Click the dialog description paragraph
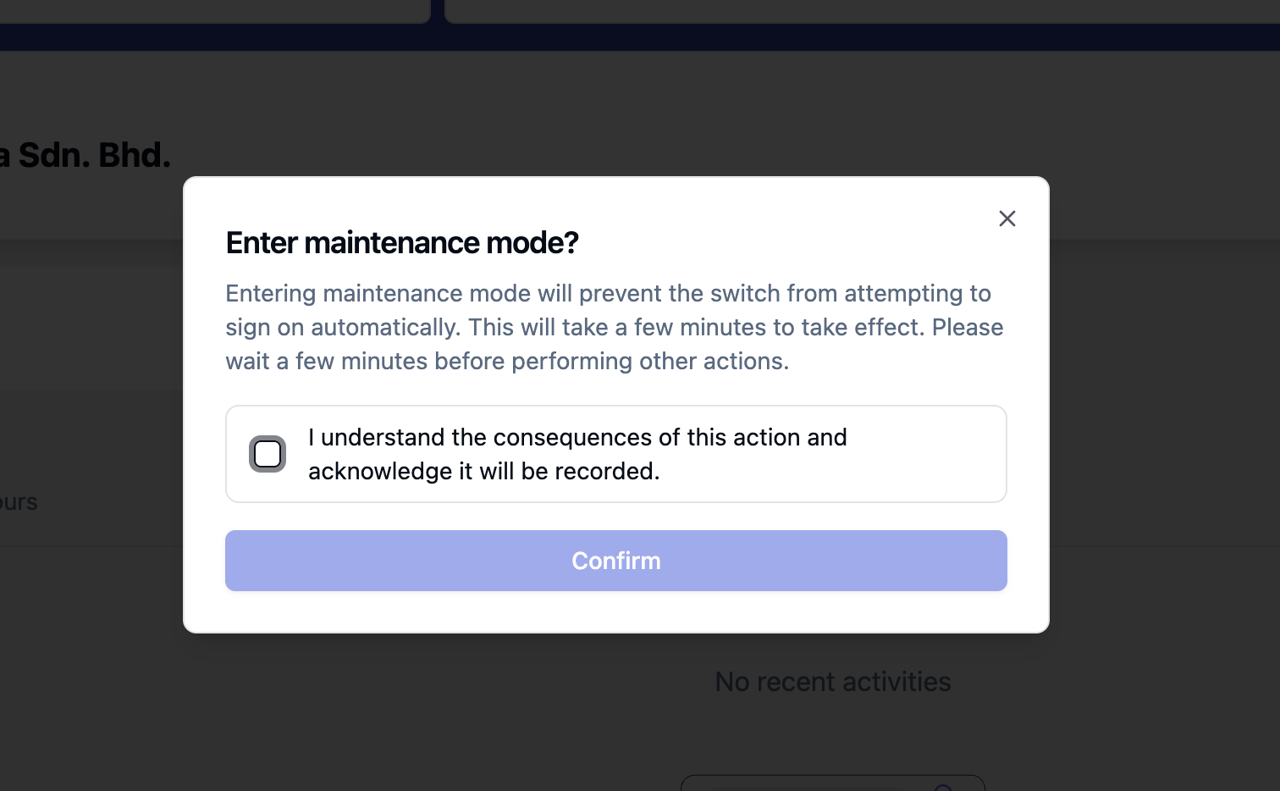The width and height of the screenshot is (1280, 791). pyautogui.click(x=613, y=326)
